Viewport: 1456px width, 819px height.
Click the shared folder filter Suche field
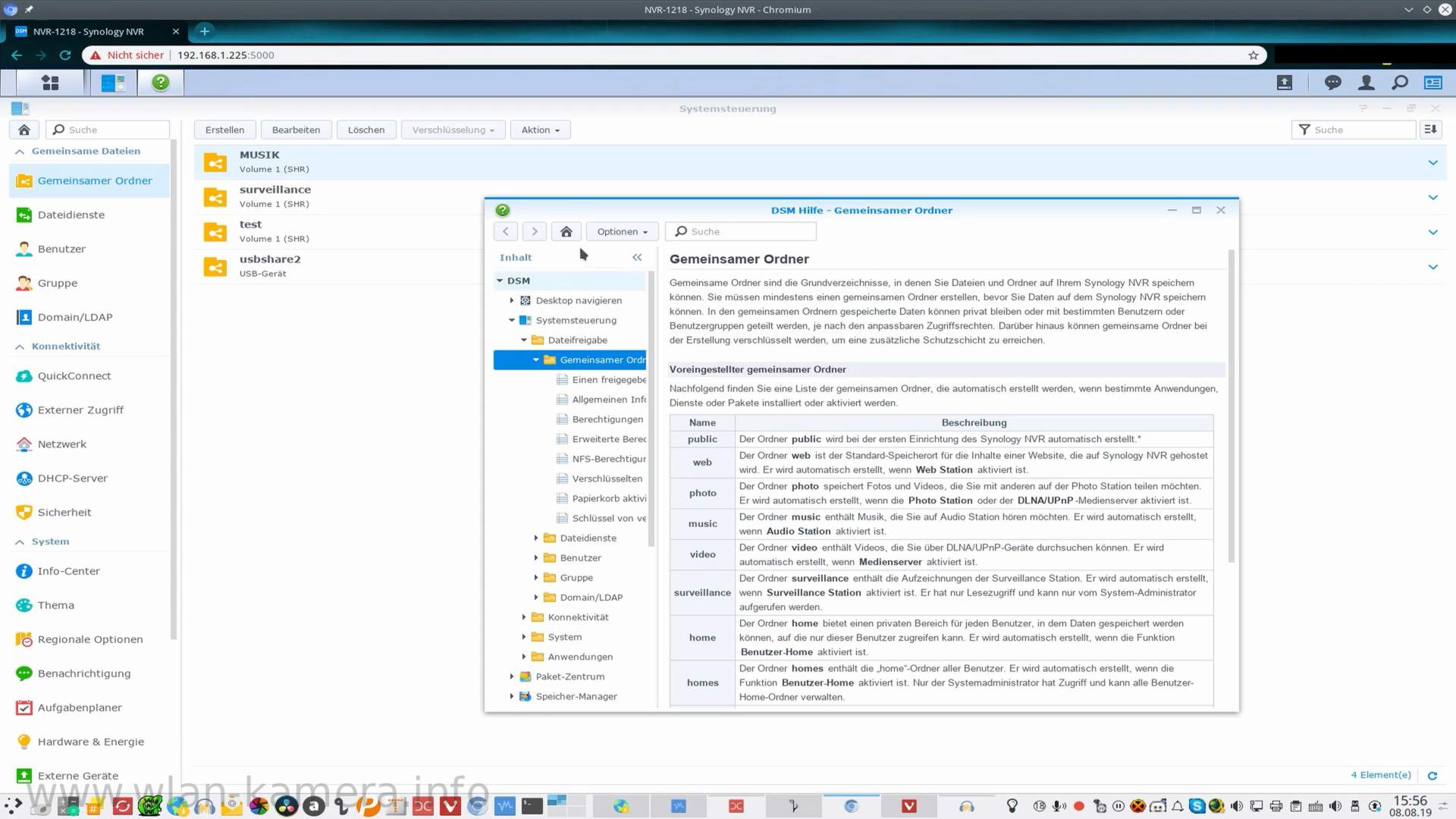pyautogui.click(x=1354, y=130)
